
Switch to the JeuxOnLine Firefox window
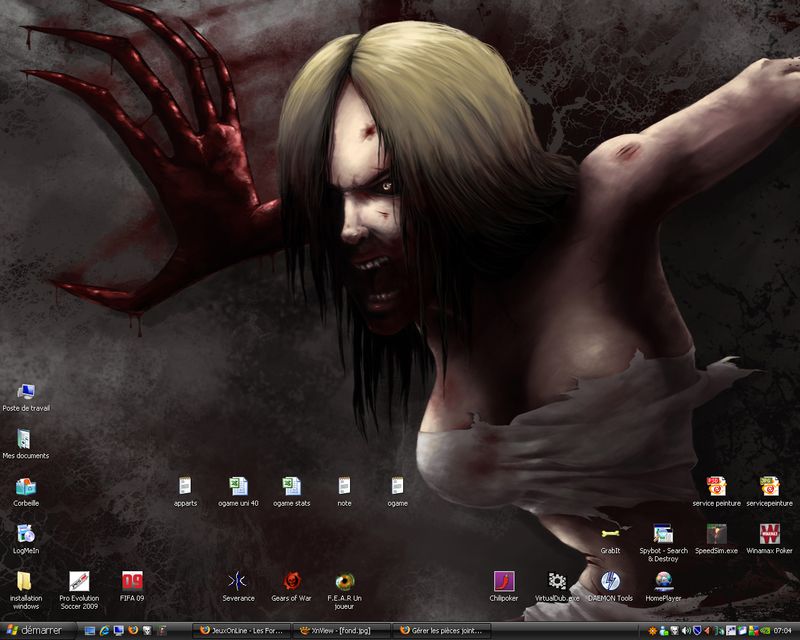coord(242,631)
